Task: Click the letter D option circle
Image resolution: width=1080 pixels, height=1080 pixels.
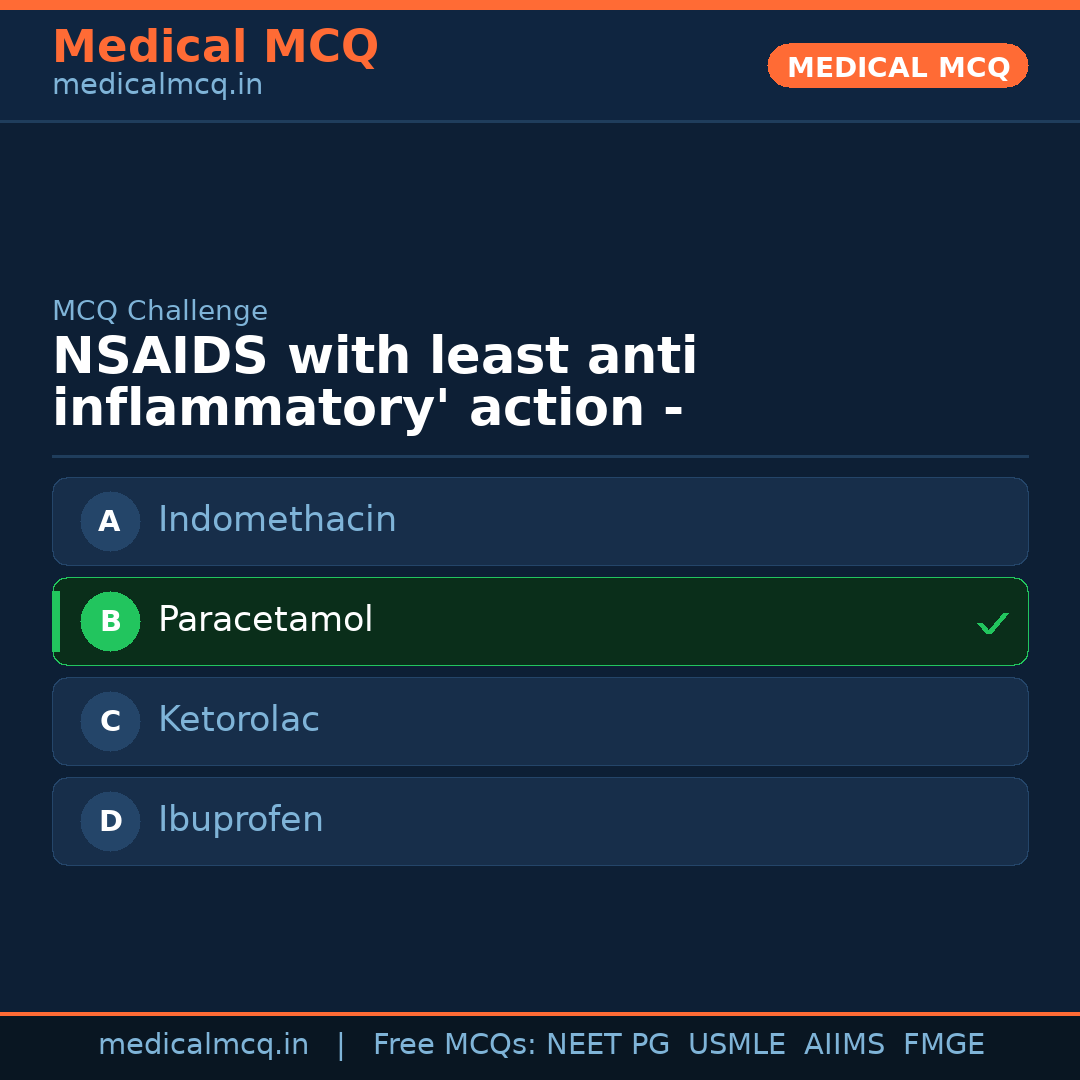Action: (110, 821)
